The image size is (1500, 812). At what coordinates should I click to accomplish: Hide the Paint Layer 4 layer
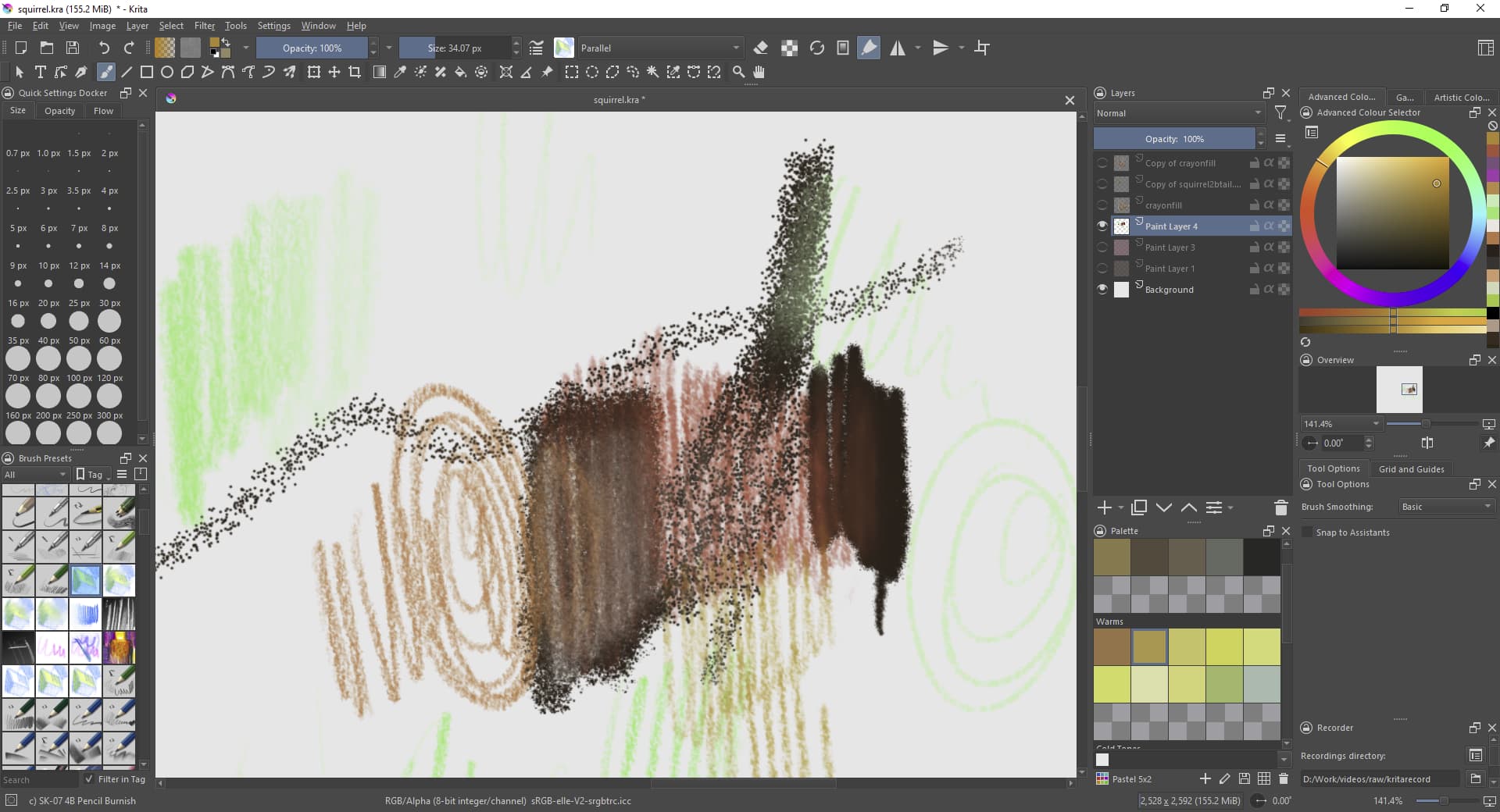1102,226
